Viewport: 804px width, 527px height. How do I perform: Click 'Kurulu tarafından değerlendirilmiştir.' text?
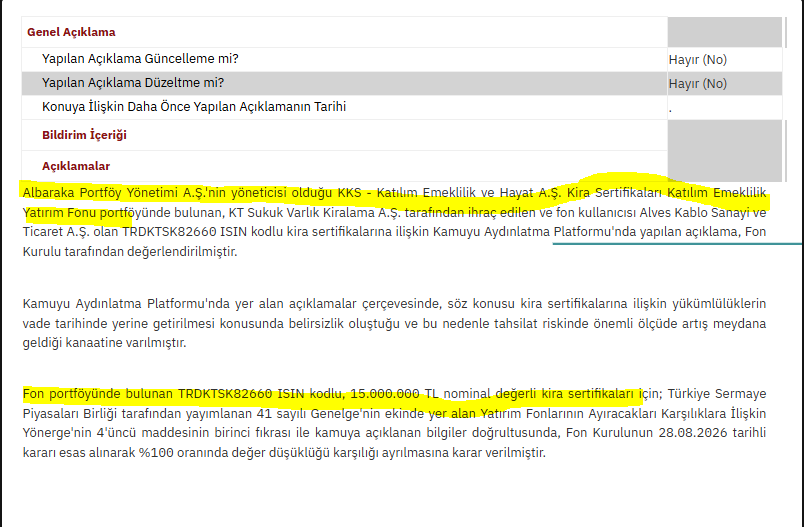tap(130, 252)
